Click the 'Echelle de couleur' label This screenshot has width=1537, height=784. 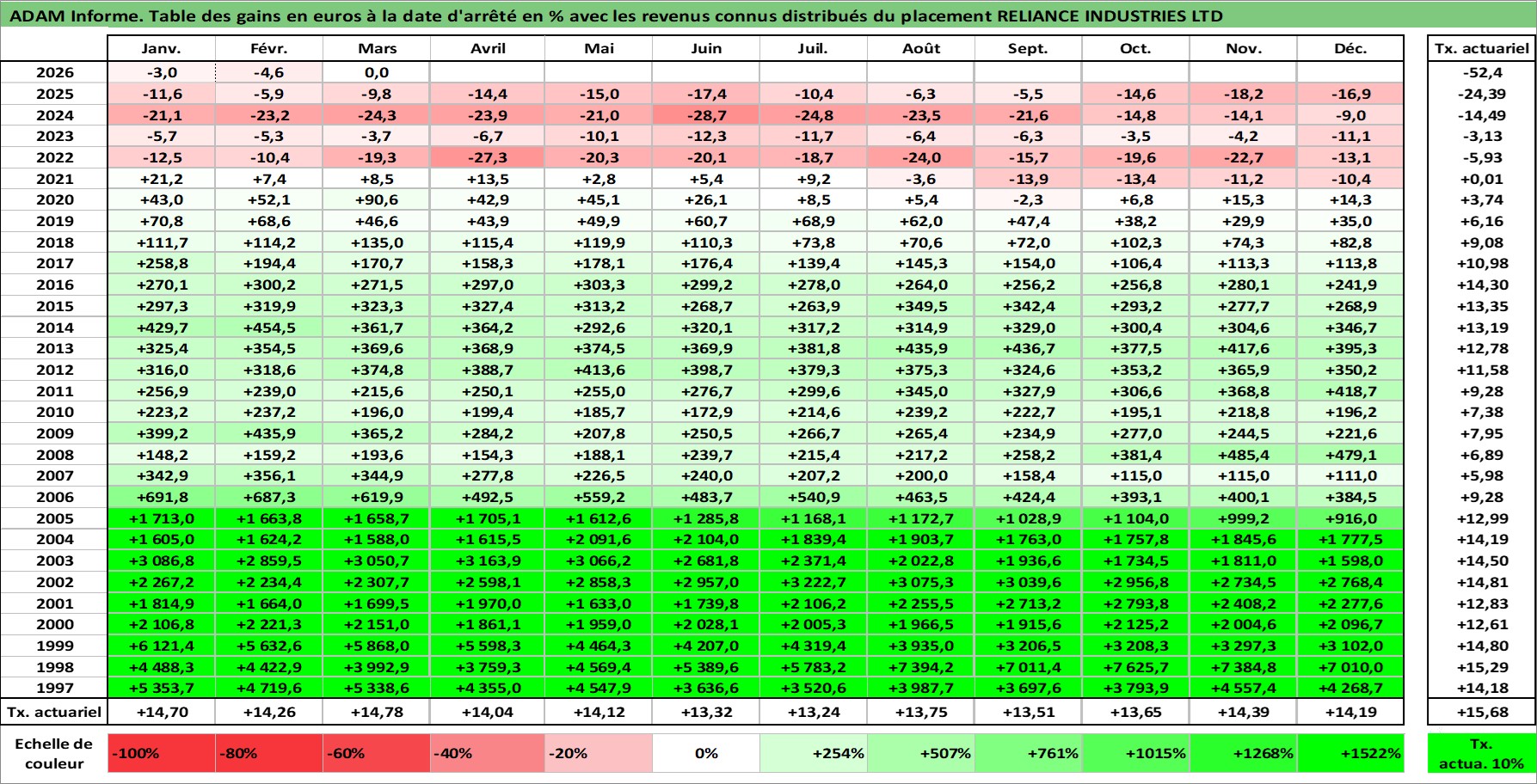tap(54, 754)
